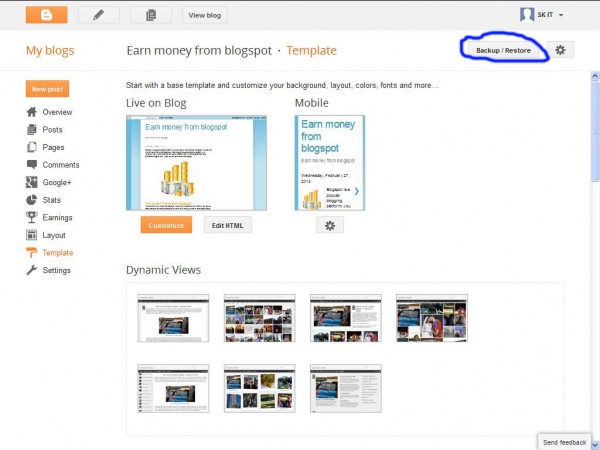This screenshot has width=600, height=450.
Task: Click the vertical scrollbar thumb
Action: point(595,131)
